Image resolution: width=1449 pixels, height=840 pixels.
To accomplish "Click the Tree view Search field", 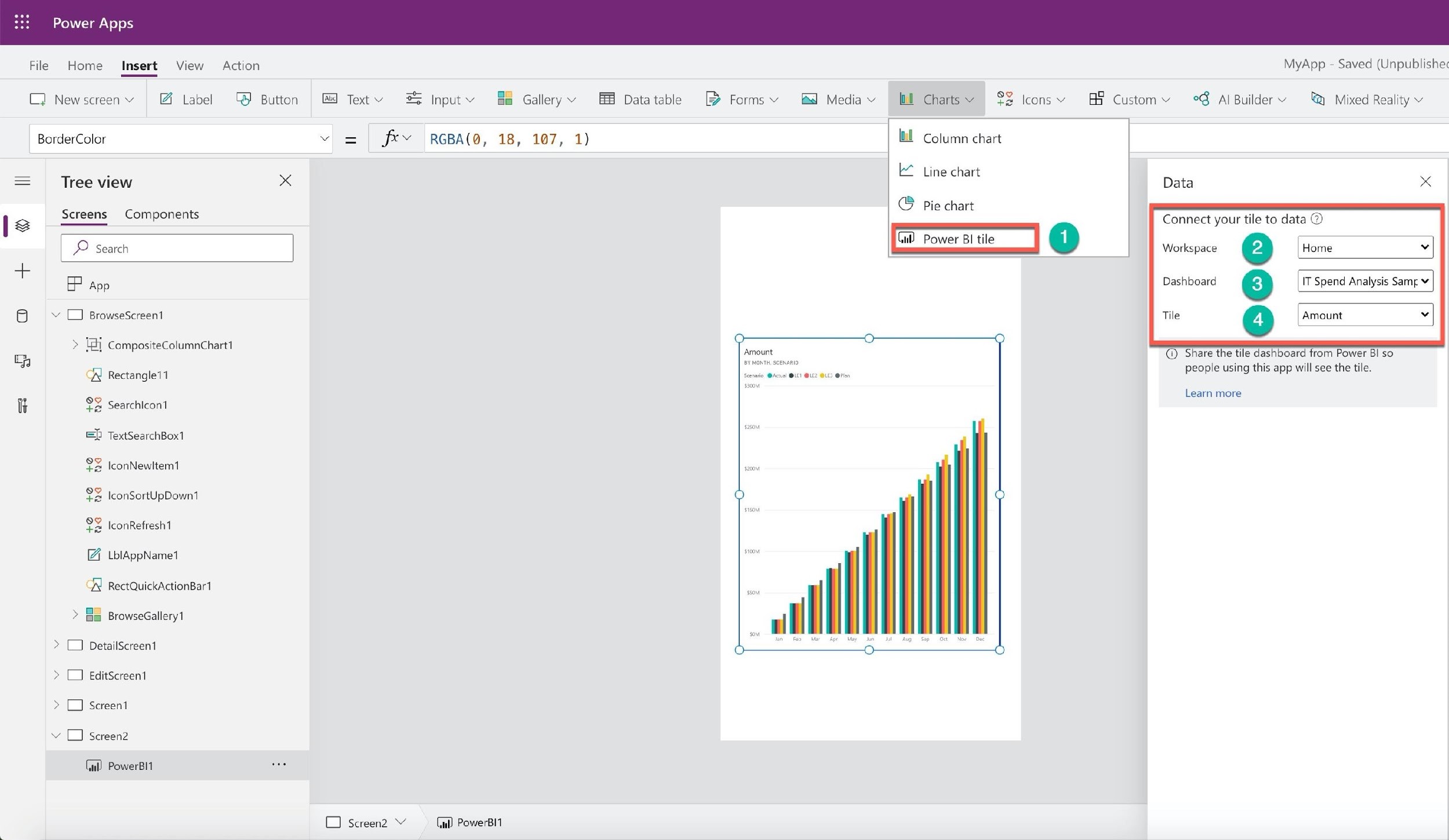I will pos(177,249).
